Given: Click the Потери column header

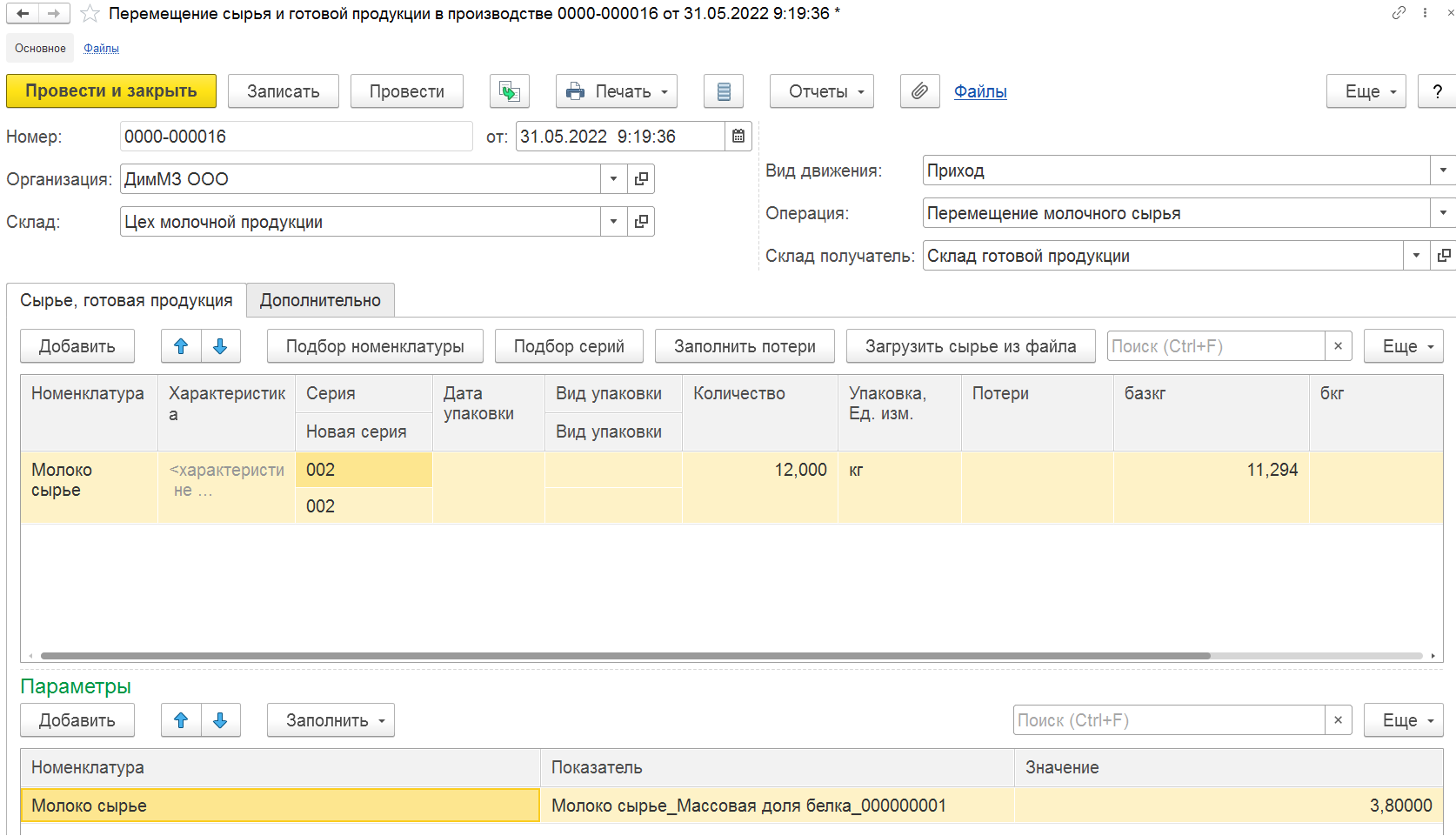Looking at the screenshot, I should coord(1038,412).
